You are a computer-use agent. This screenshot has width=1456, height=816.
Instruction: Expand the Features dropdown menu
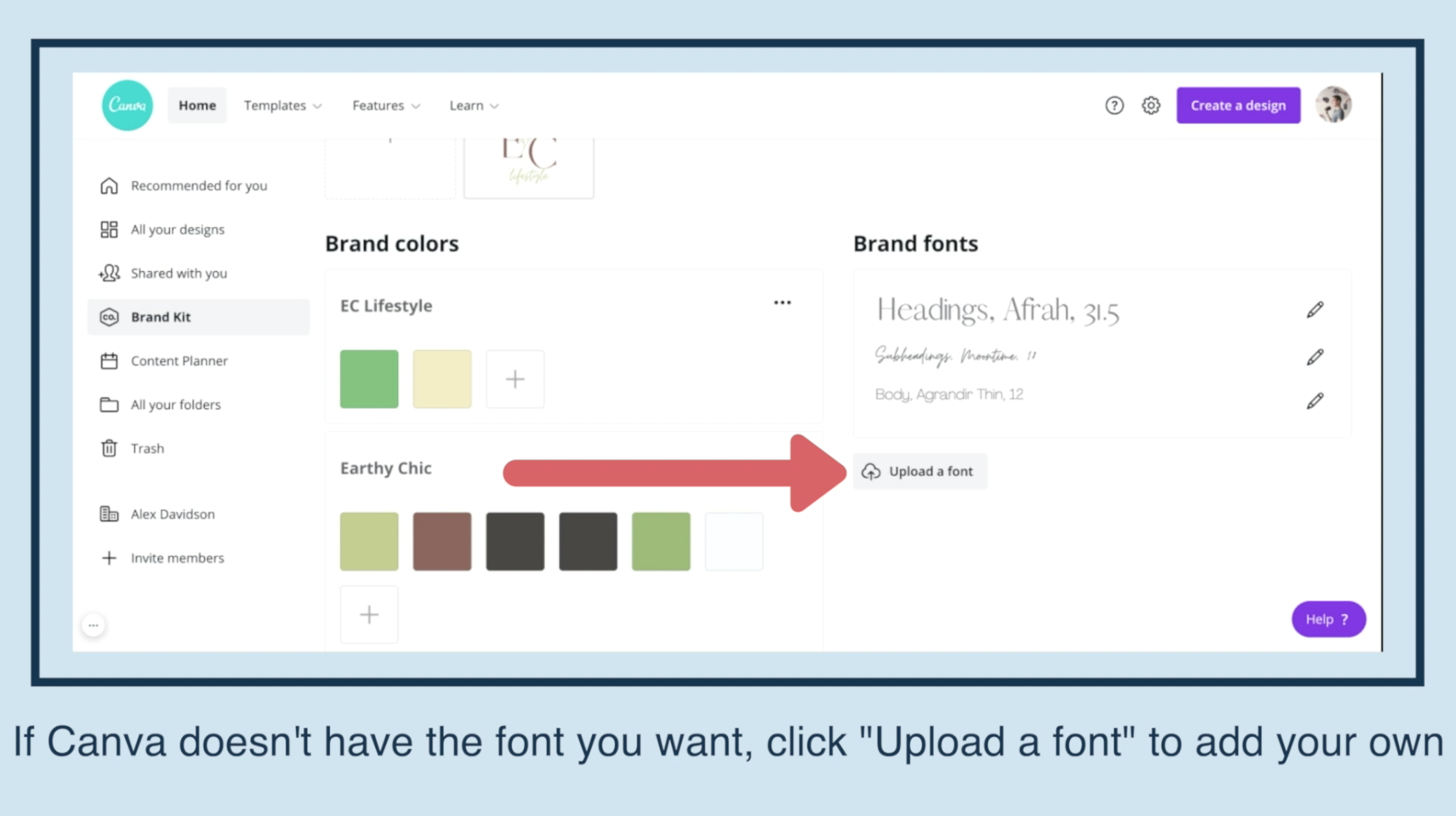click(386, 106)
